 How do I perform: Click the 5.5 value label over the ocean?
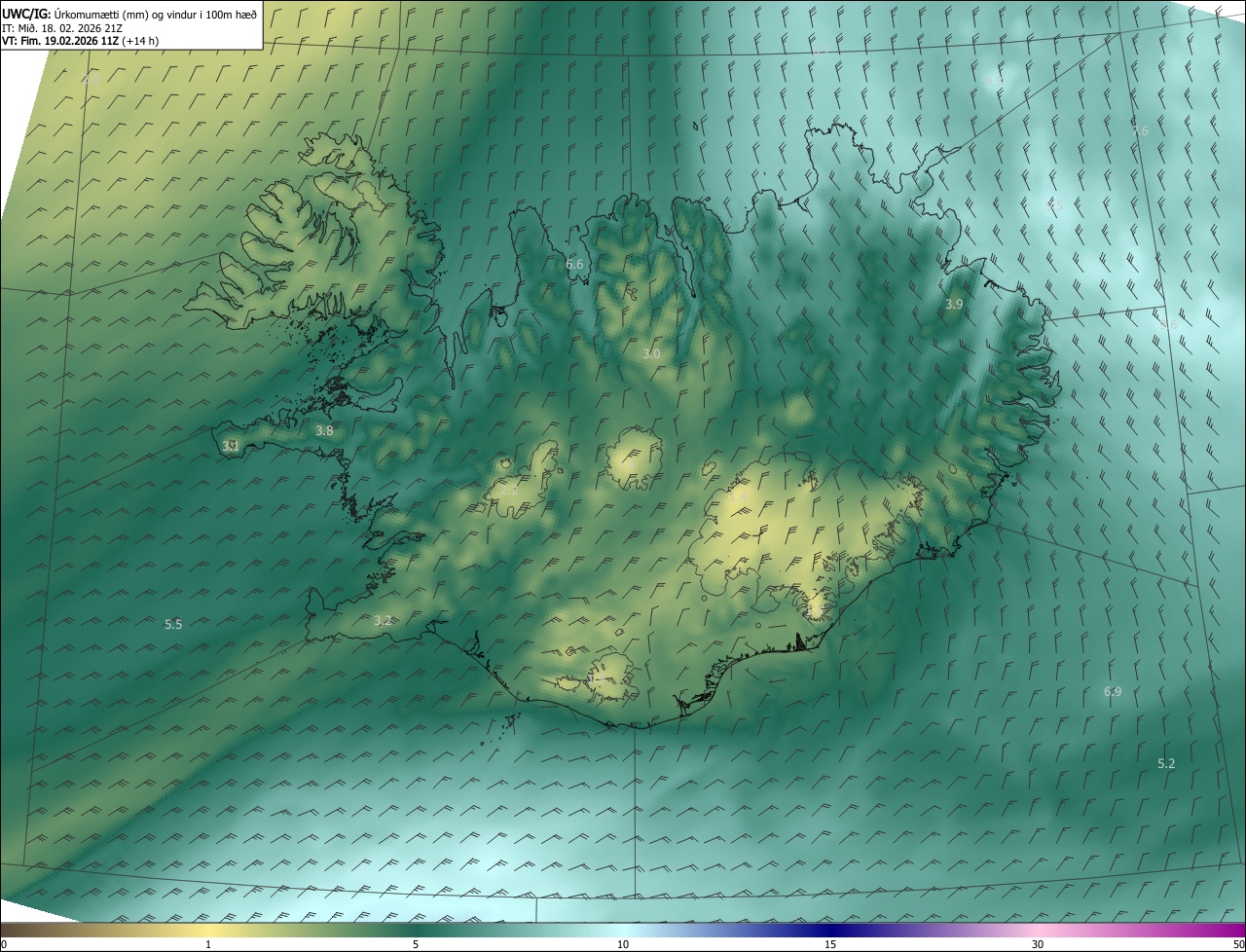(173, 624)
